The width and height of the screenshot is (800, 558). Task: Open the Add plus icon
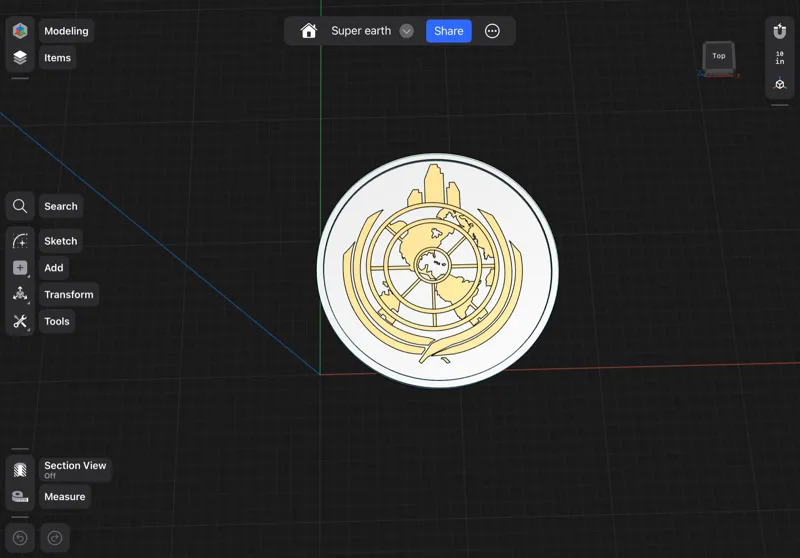pyautogui.click(x=20, y=268)
